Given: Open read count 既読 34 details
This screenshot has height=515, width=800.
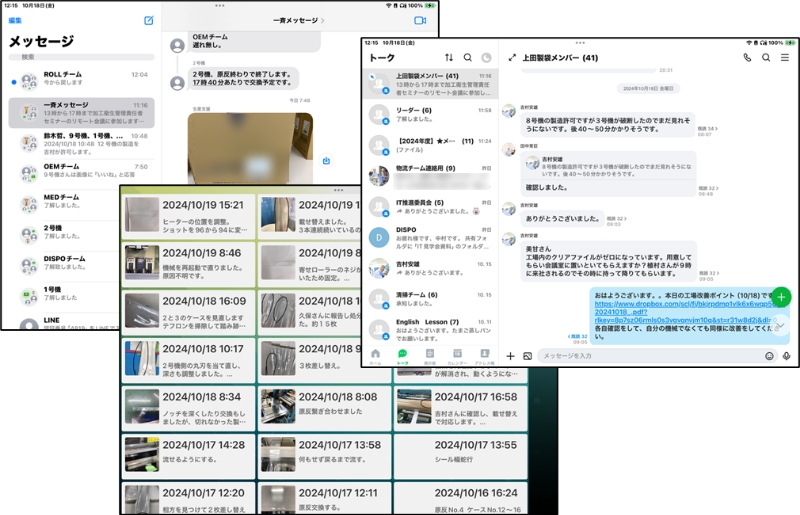Looking at the screenshot, I should click(707, 129).
